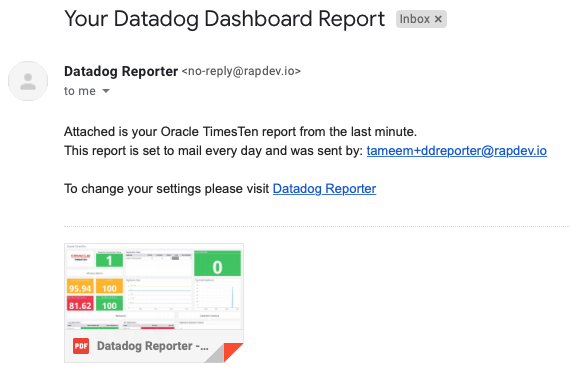Click the 'Your Datadog Dashboard Report' subject
This screenshot has height=390, width=570.
224,19
